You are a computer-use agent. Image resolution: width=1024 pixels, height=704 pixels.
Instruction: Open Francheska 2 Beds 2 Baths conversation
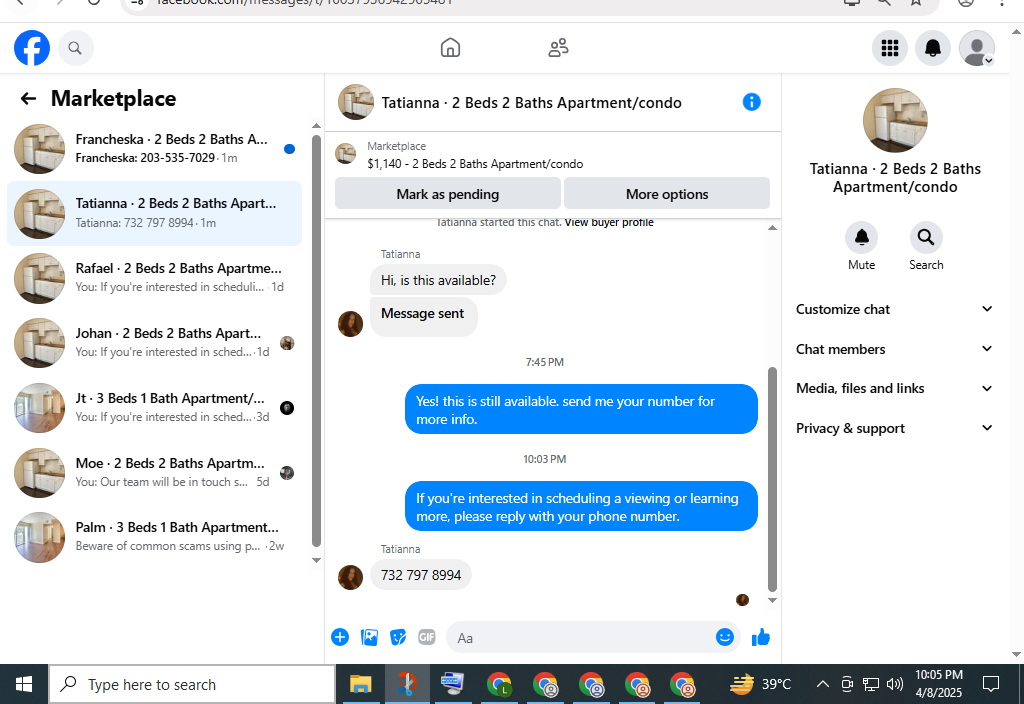click(x=155, y=149)
